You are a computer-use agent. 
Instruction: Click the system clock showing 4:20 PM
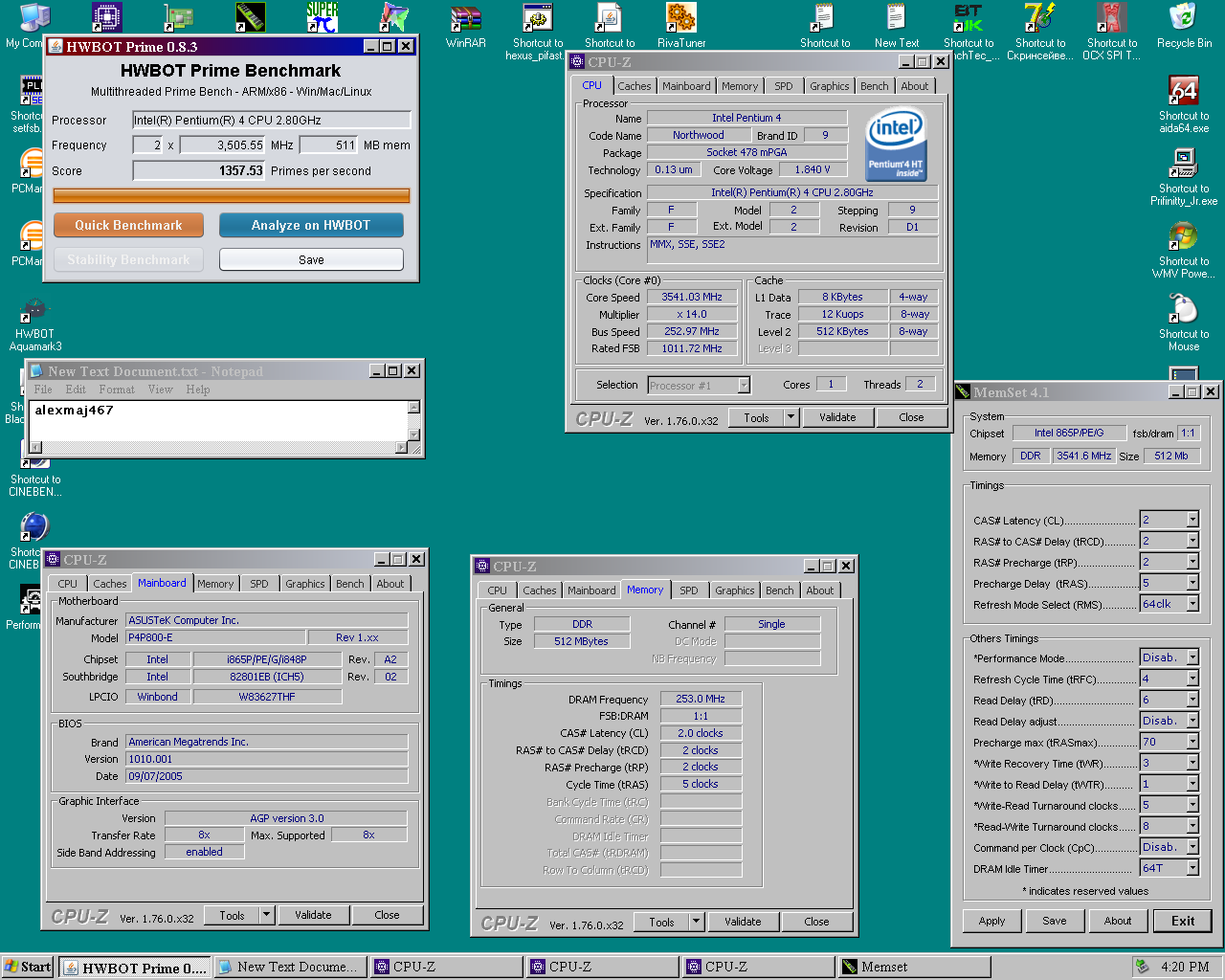(1185, 967)
